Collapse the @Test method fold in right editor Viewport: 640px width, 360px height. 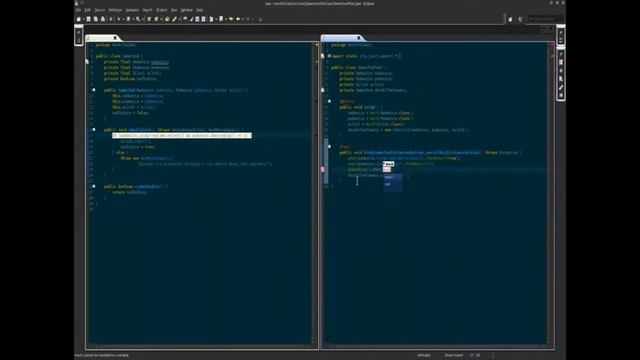329,147
